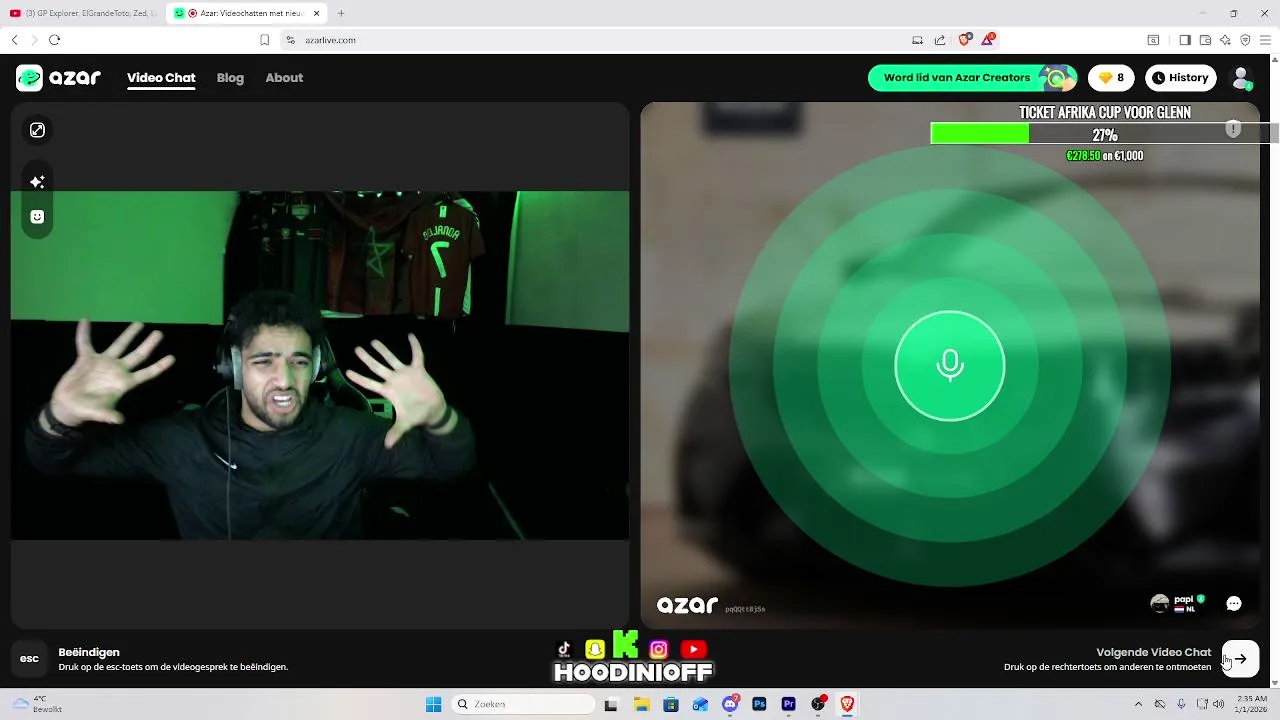Click the shield report icon on partner video

(1234, 130)
